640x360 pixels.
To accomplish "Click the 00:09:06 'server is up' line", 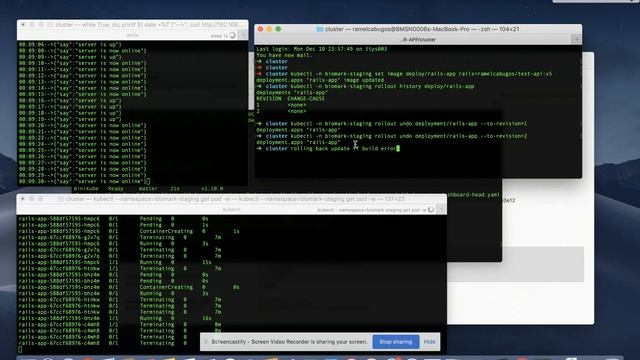I will point(70,44).
